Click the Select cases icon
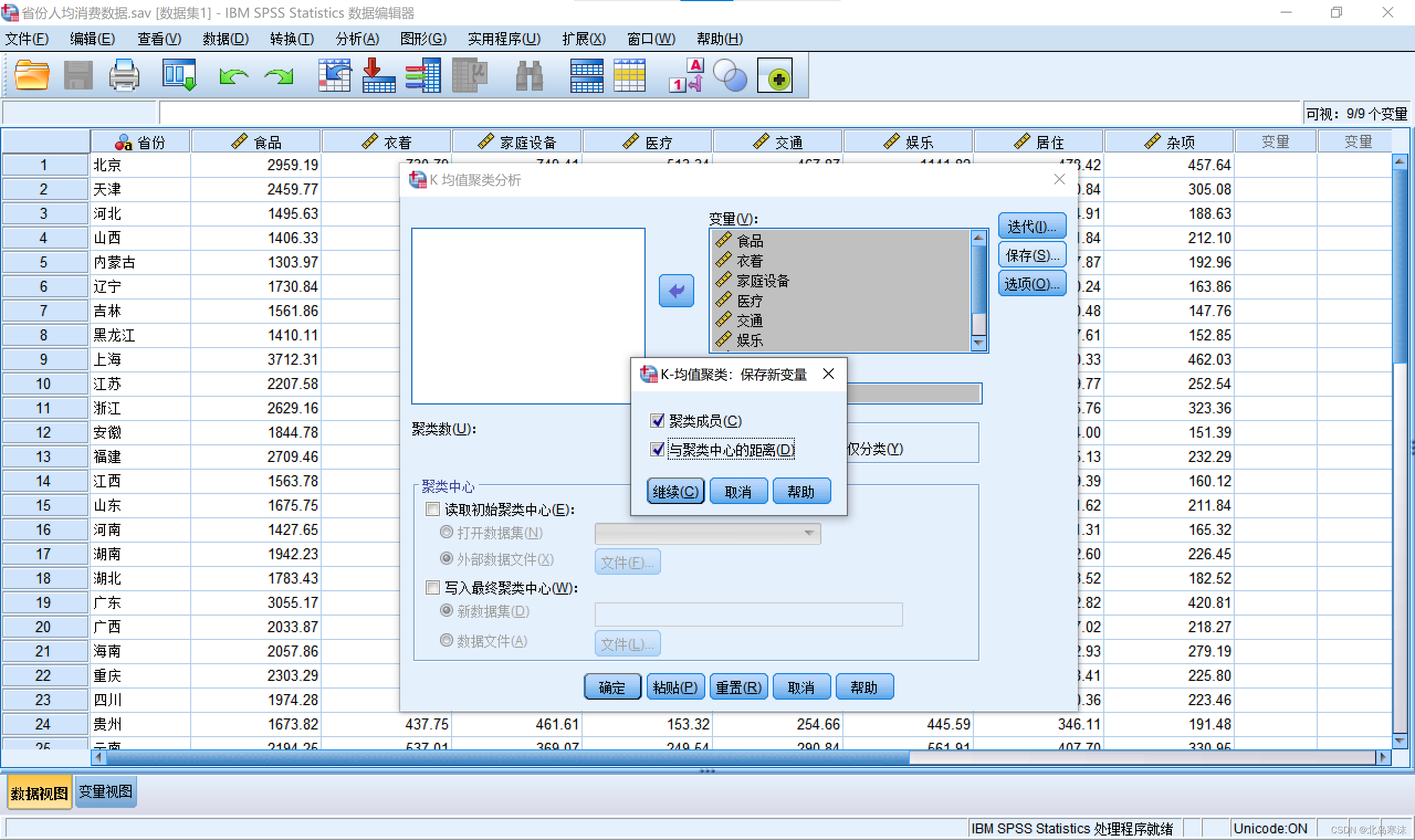This screenshot has width=1415, height=840. [x=630, y=75]
